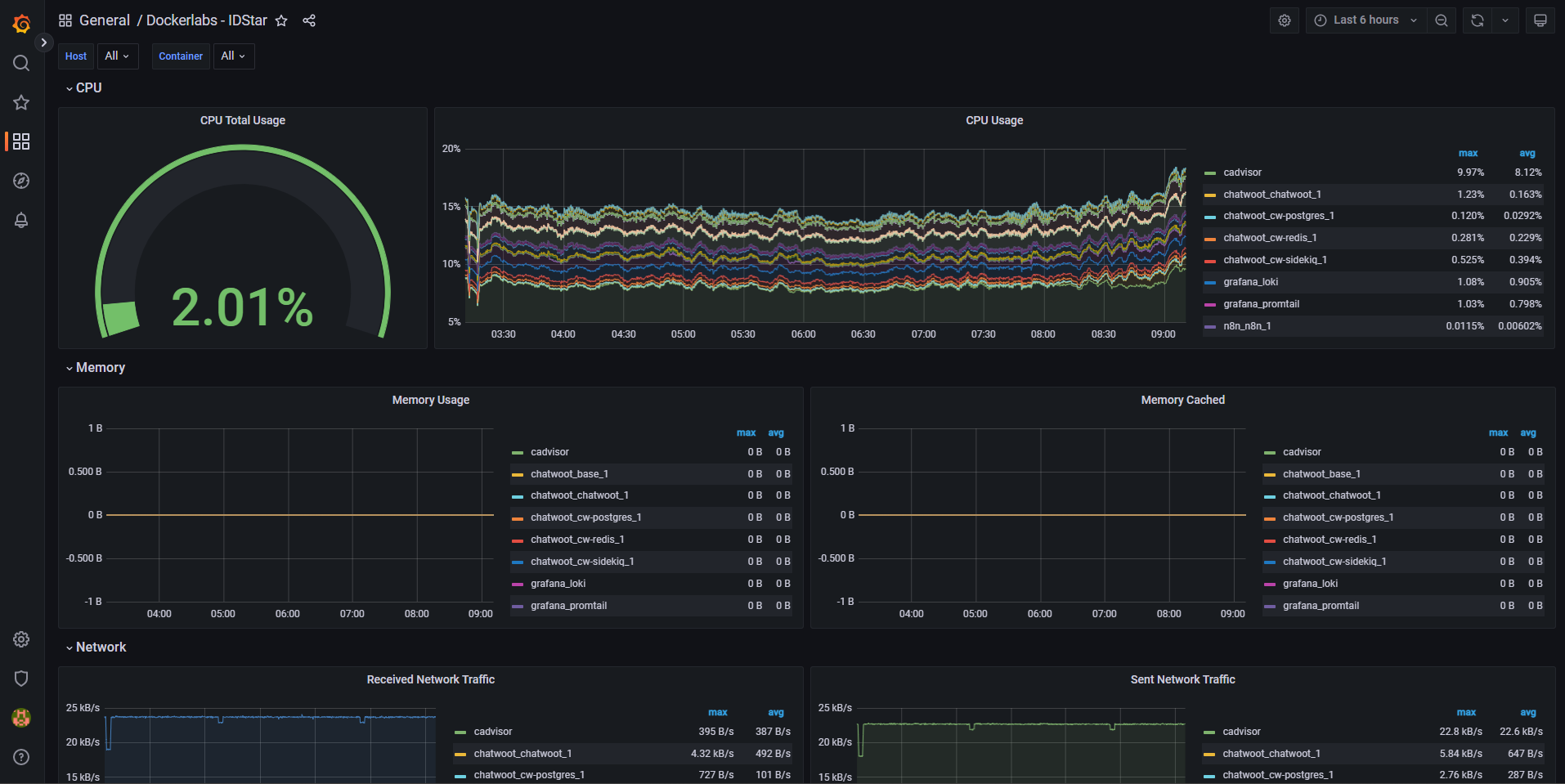Viewport: 1565px width, 784px height.
Task: Toggle chatwoot_chatwoot_1 series in CPU Usage legend
Action: tap(1272, 195)
